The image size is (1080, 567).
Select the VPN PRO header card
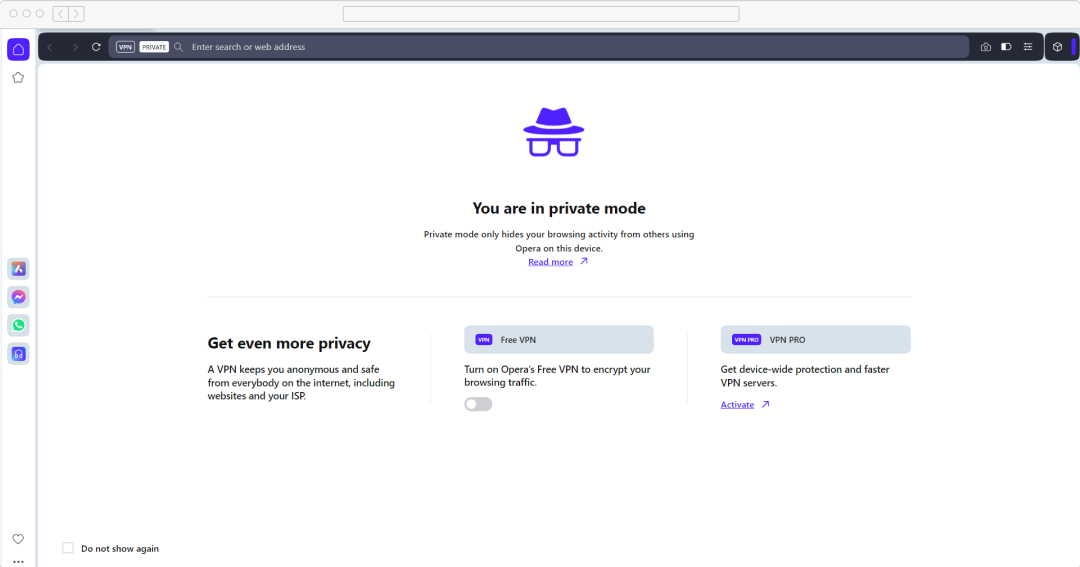(x=816, y=340)
